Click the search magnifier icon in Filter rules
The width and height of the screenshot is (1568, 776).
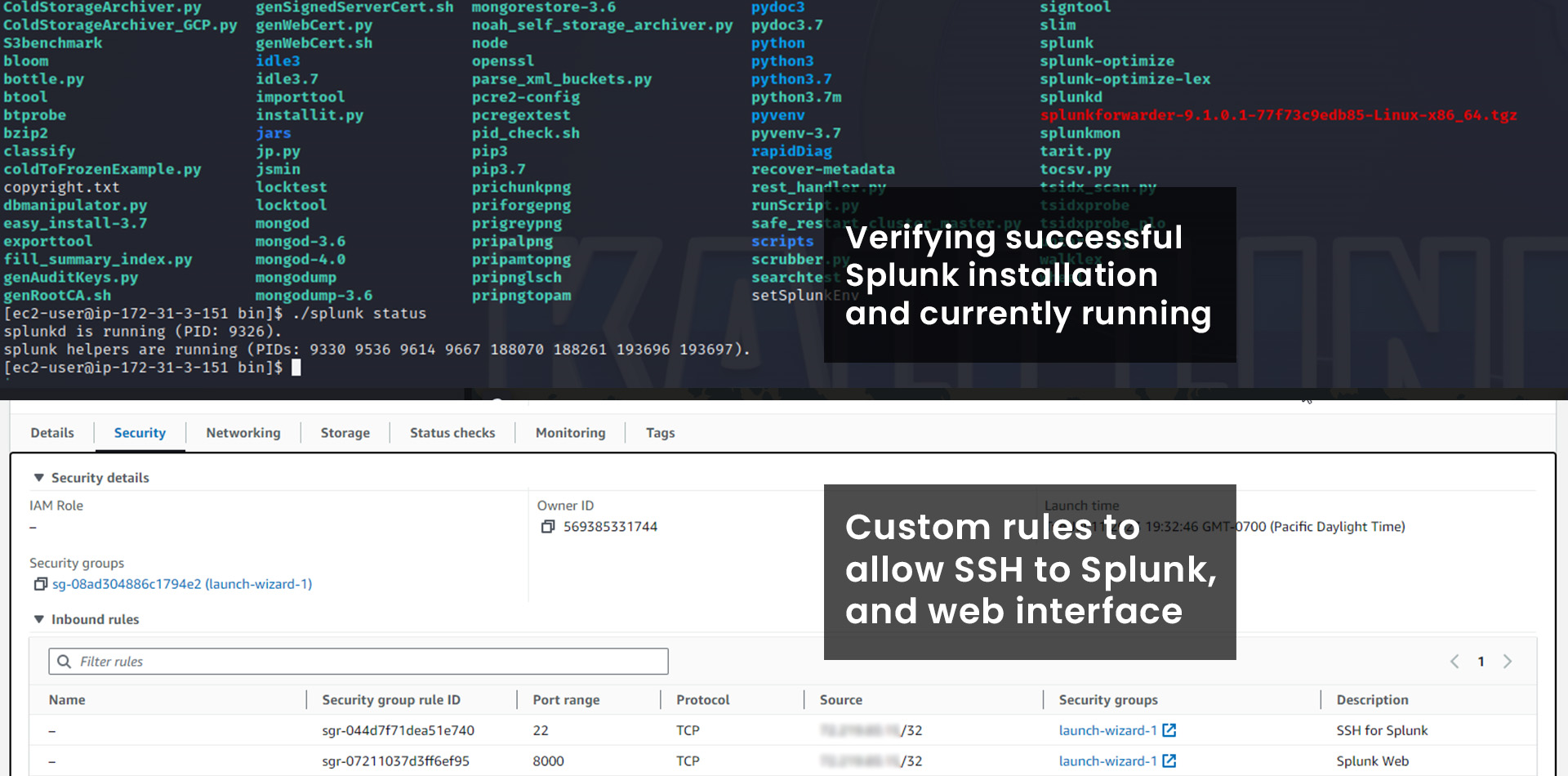(65, 662)
